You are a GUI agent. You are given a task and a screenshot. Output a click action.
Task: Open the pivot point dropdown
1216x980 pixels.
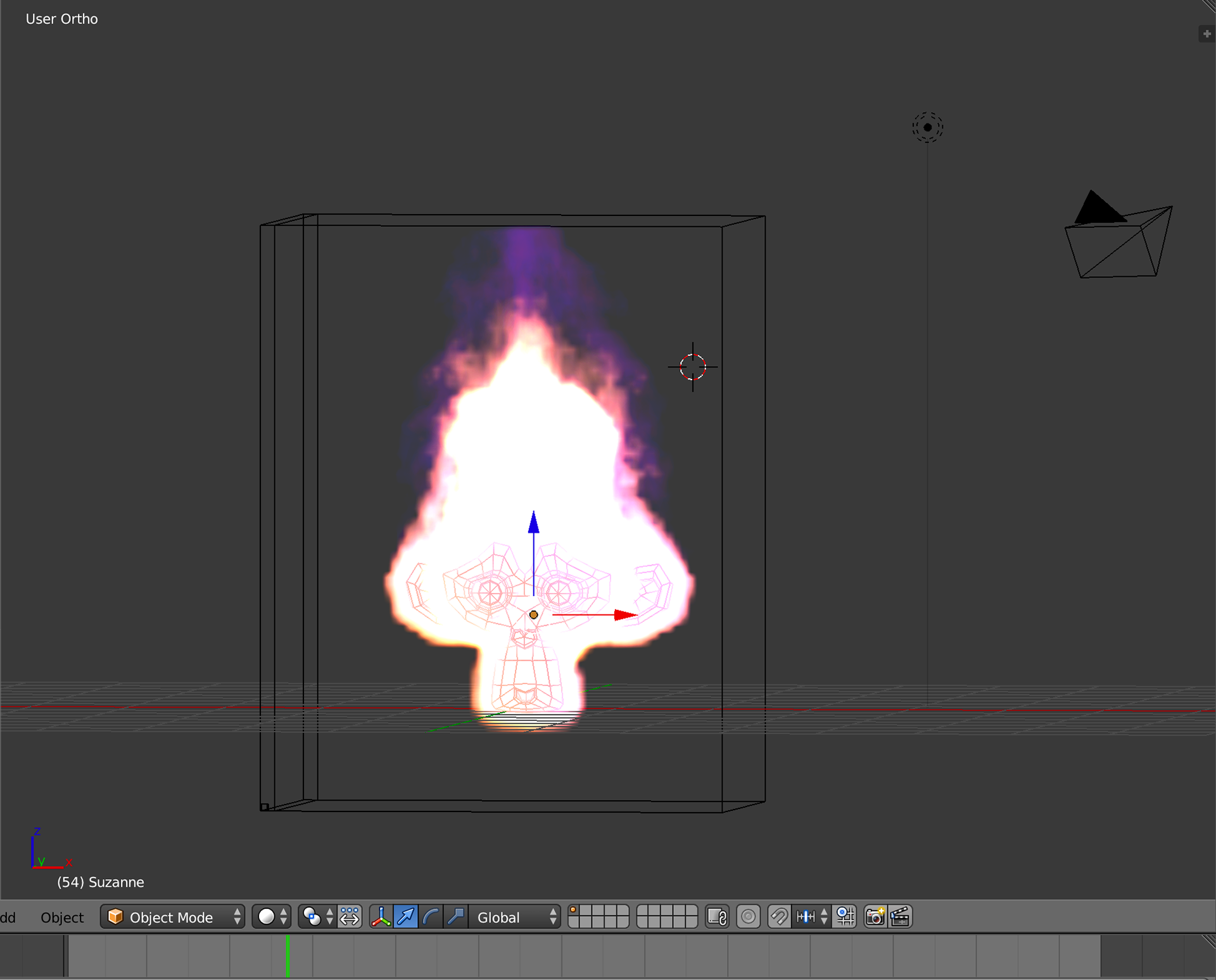[317, 917]
